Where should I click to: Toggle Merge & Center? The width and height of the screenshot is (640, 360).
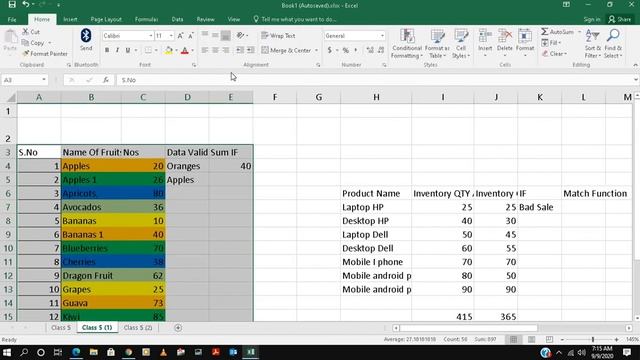tap(286, 50)
